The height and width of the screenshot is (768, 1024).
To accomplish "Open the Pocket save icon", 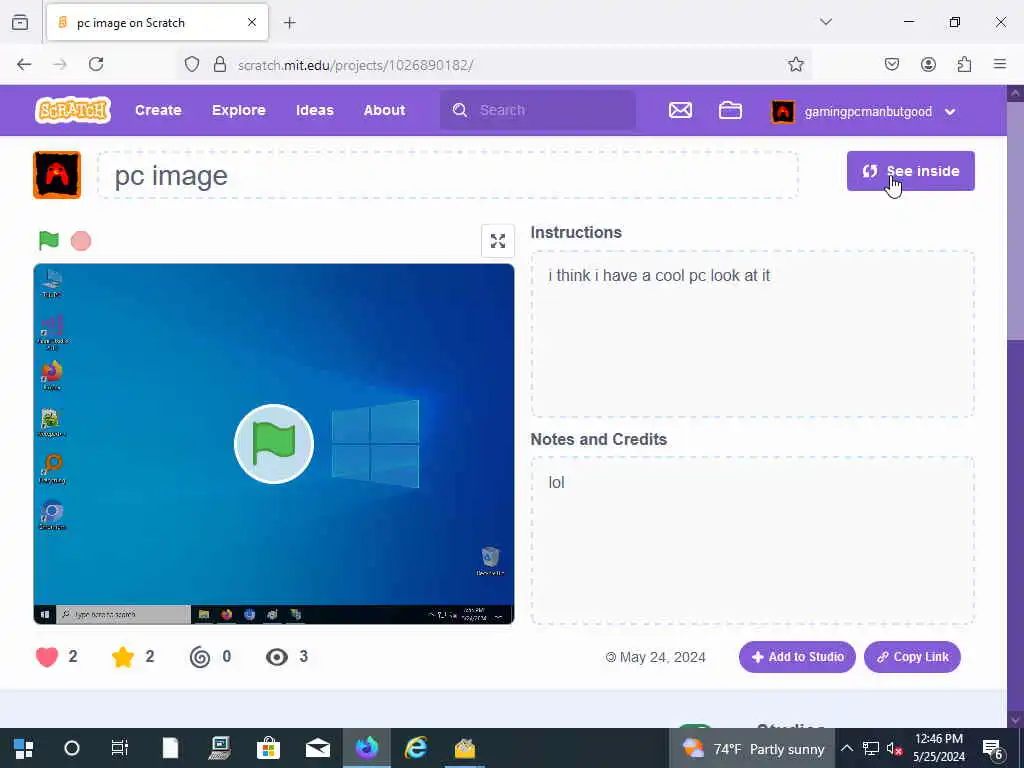I will (892, 64).
